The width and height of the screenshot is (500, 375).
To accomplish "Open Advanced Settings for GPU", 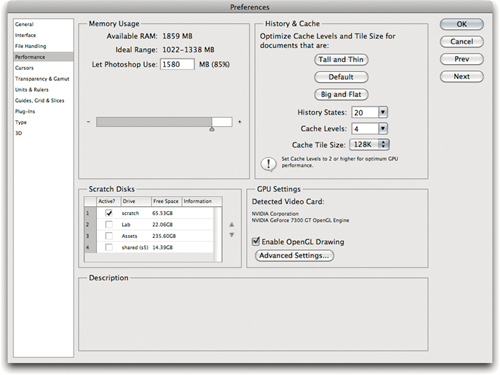I will (294, 256).
